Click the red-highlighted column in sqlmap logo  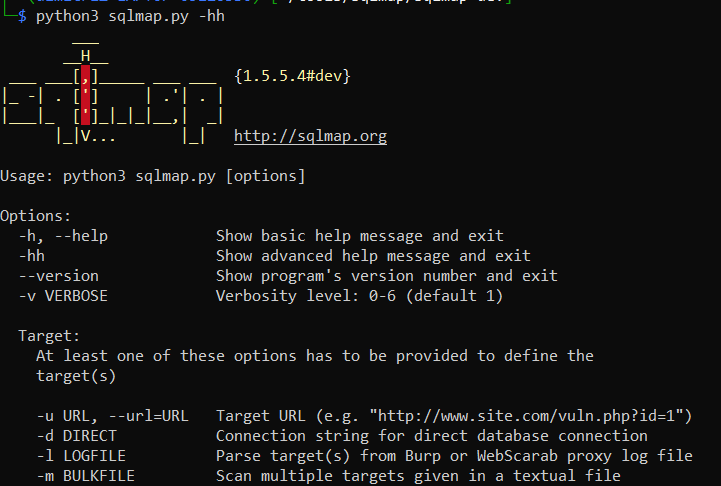[x=86, y=95]
